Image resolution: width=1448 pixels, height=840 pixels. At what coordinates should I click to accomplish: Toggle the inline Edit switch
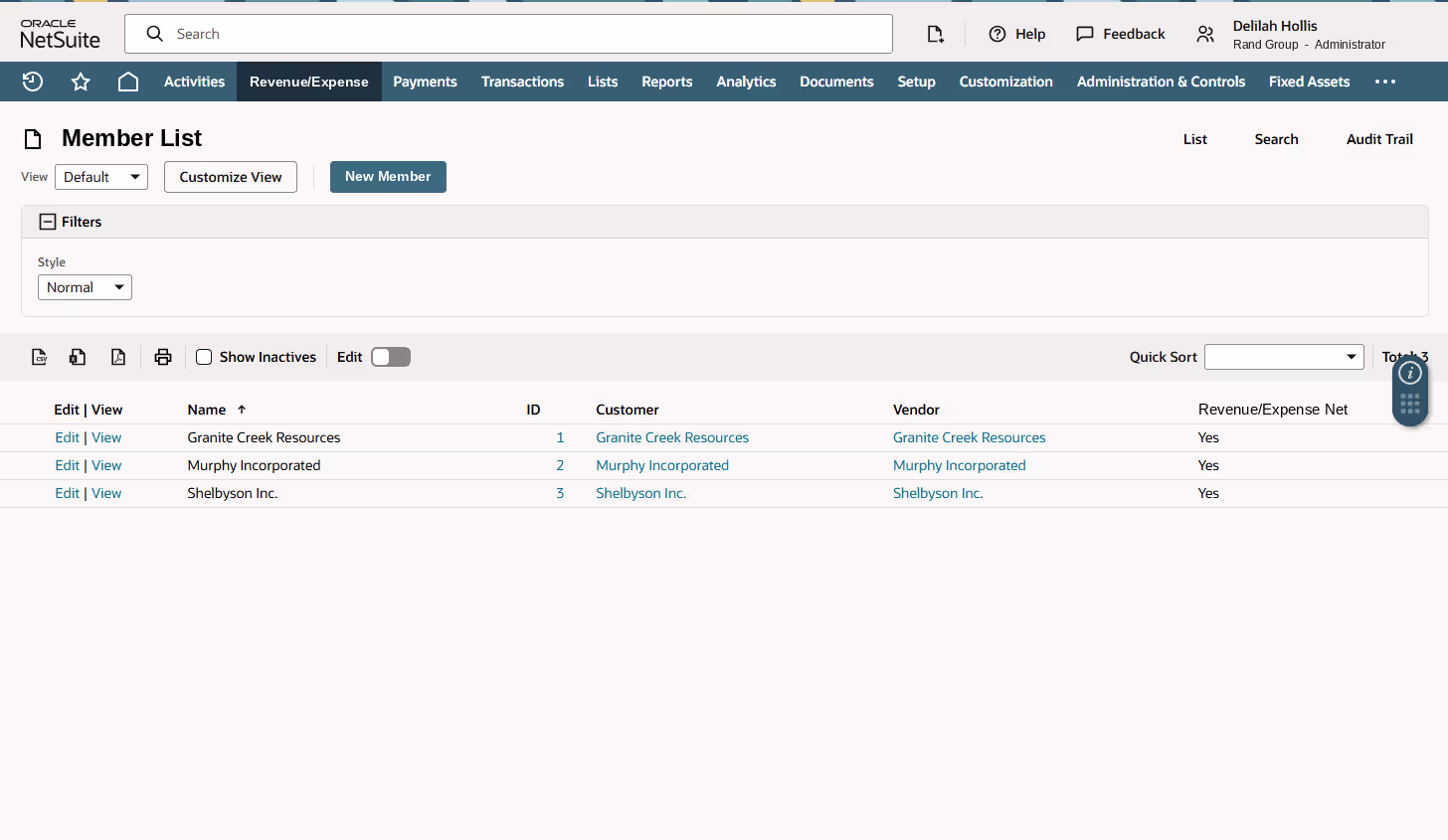[391, 357]
